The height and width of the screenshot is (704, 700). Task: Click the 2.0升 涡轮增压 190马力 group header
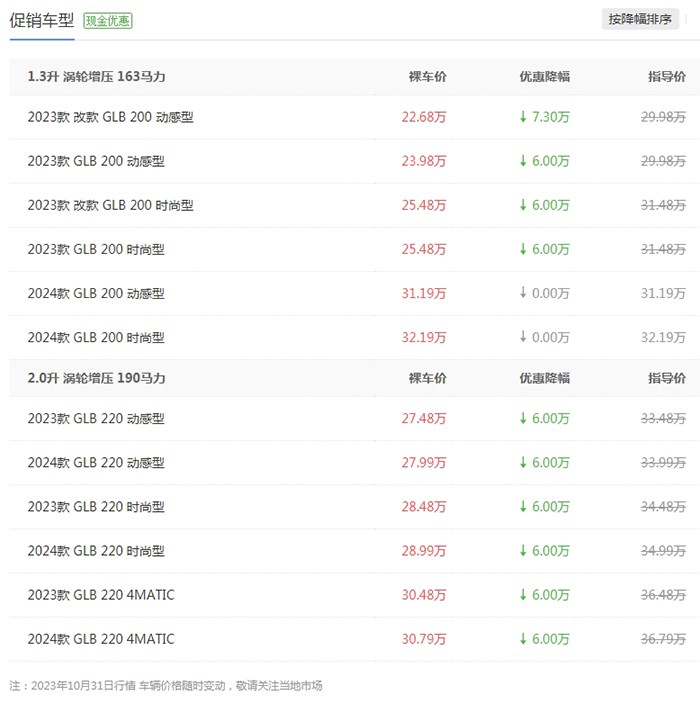tap(96, 378)
